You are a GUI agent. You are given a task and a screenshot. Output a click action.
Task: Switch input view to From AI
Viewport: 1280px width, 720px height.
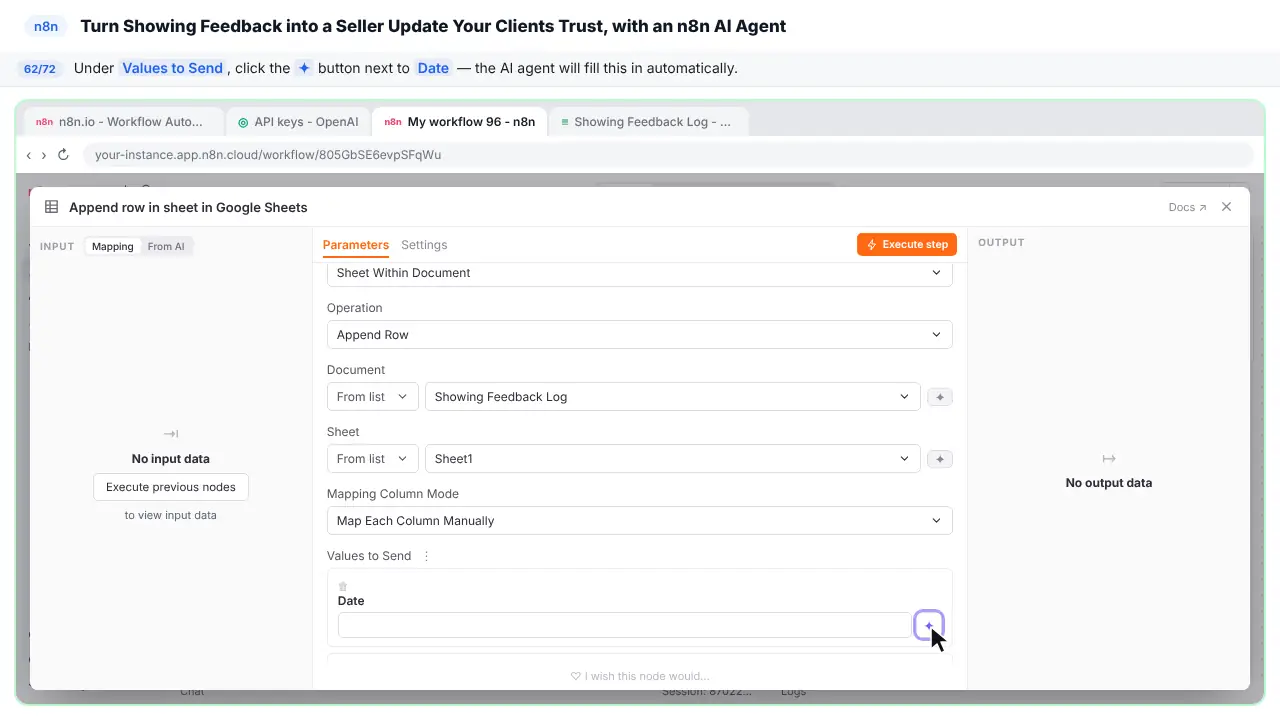[x=166, y=246]
